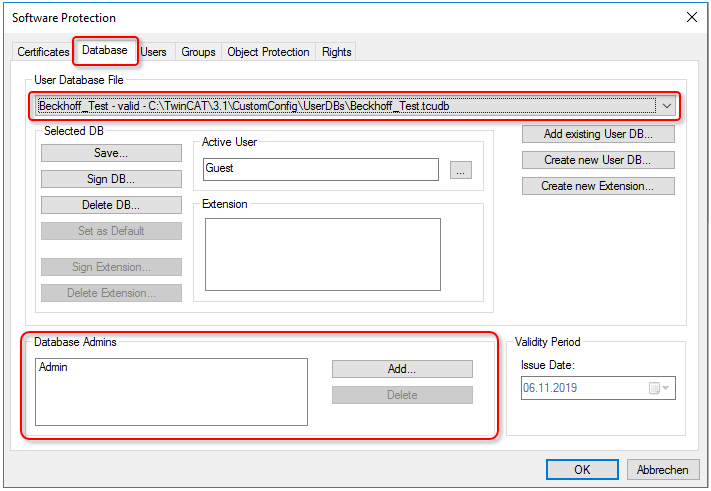
Task: Switch to the Certificates tab
Action: coord(43,52)
